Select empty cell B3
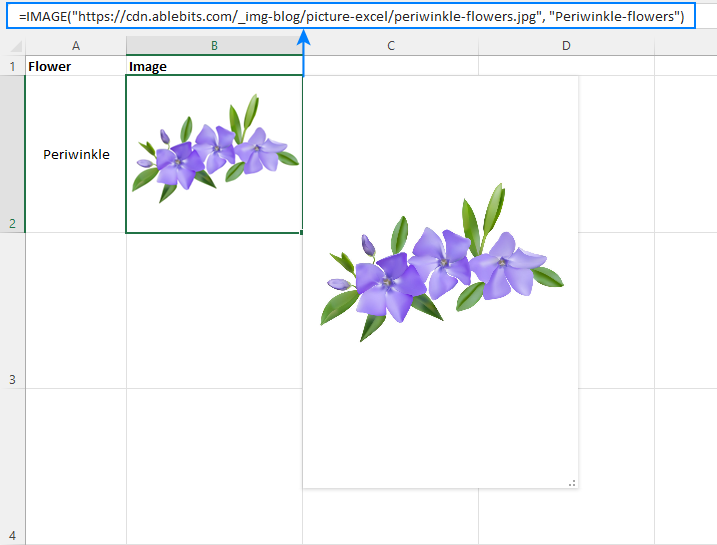The image size is (717, 545). pyautogui.click(x=214, y=310)
